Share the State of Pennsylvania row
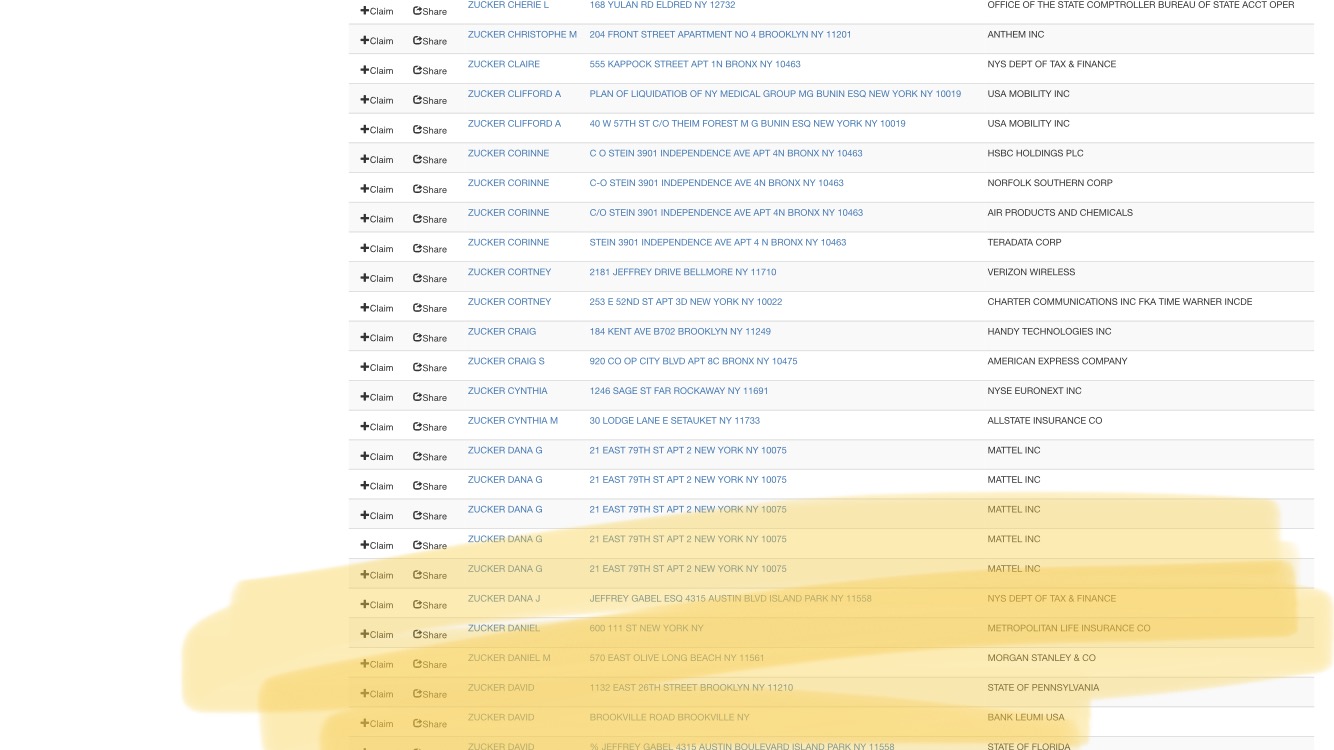This screenshot has width=1334, height=750. [x=430, y=694]
